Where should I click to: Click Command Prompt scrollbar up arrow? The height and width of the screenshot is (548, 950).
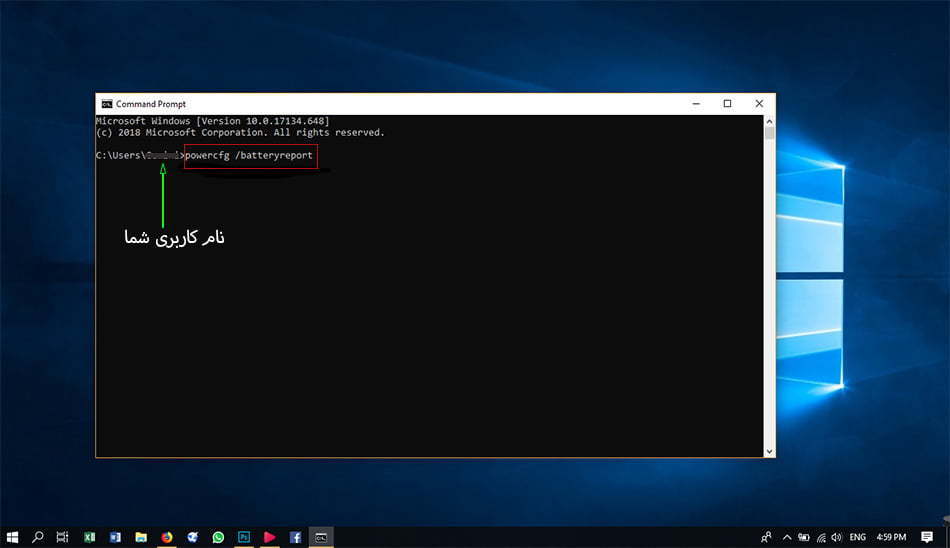pos(769,121)
